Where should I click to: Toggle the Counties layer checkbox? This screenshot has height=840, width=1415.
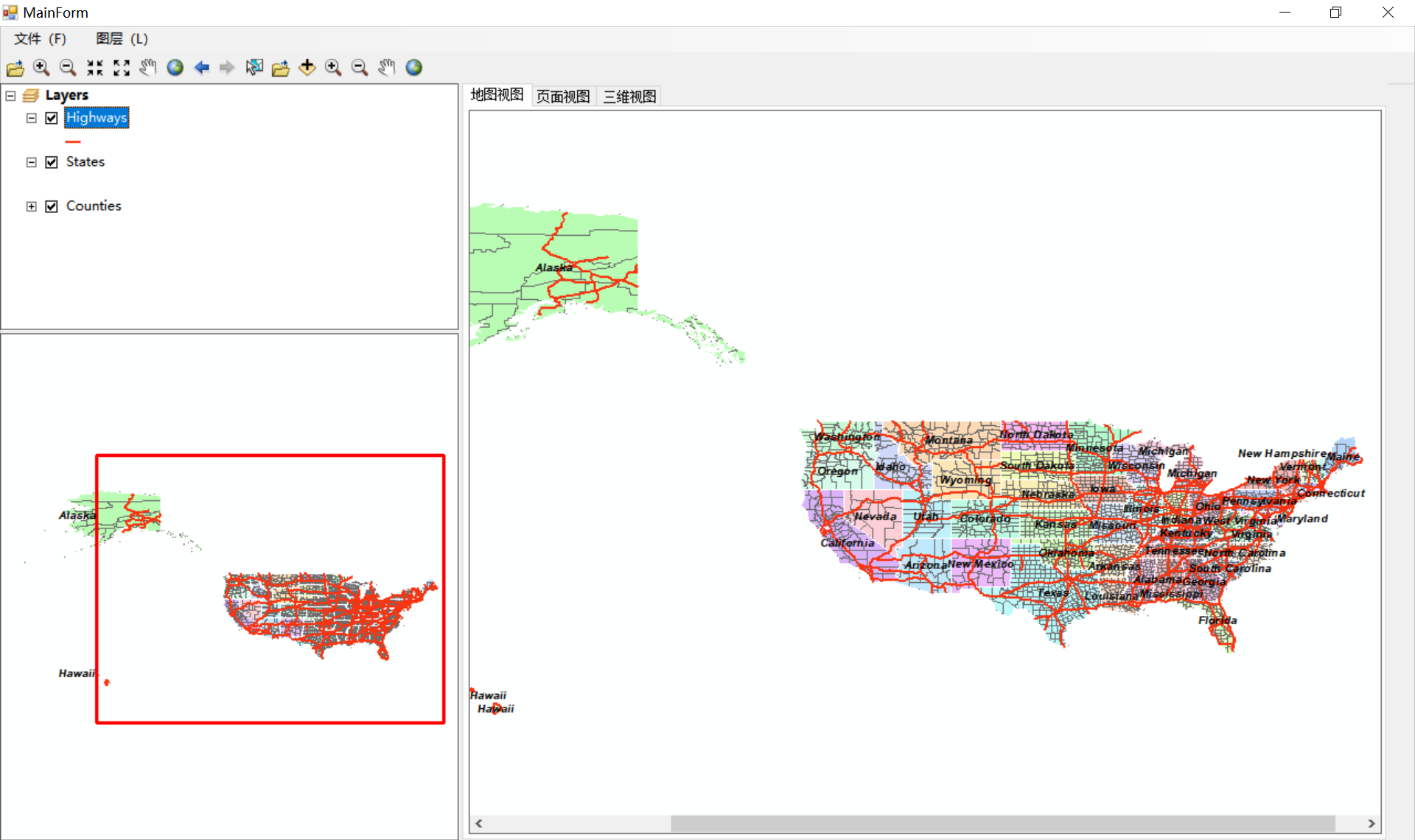click(51, 206)
